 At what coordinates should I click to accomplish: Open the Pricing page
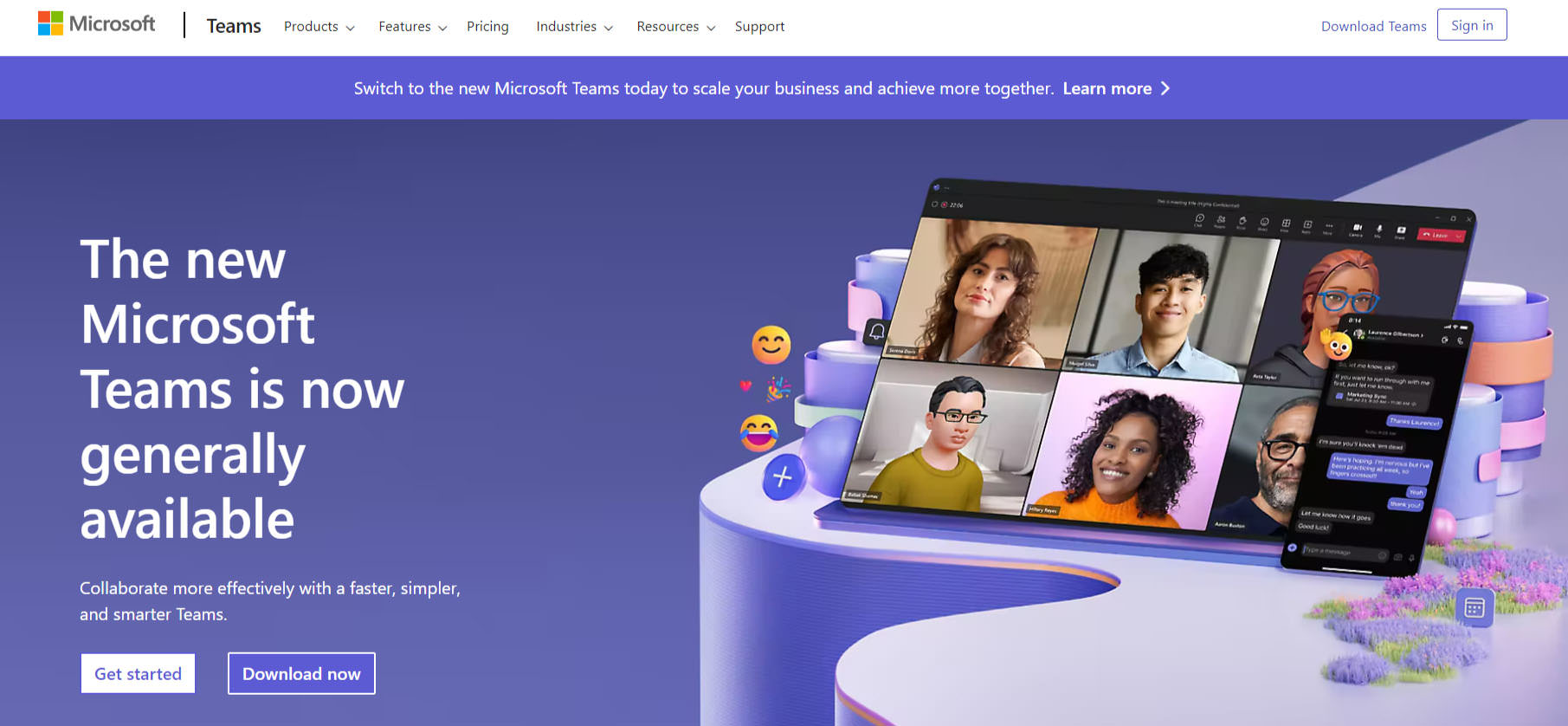487,27
